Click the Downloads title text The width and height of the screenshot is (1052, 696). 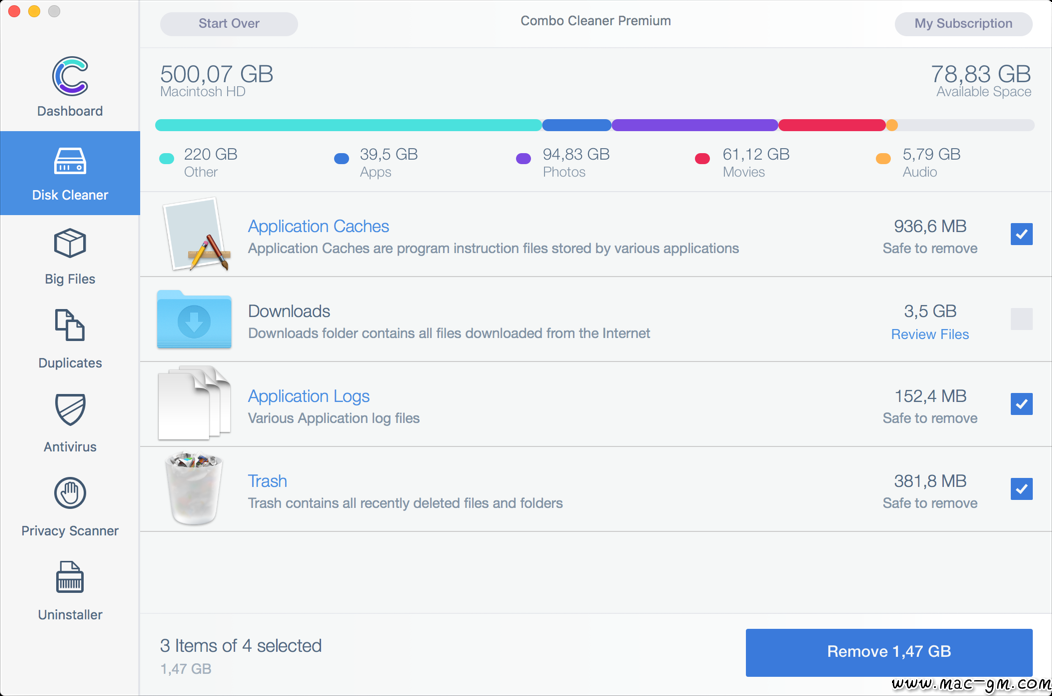point(289,311)
